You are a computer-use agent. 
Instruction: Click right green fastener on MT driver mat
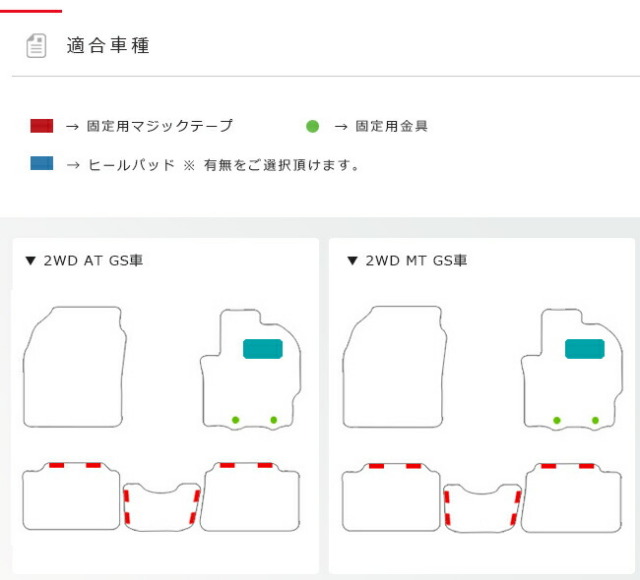595,420
